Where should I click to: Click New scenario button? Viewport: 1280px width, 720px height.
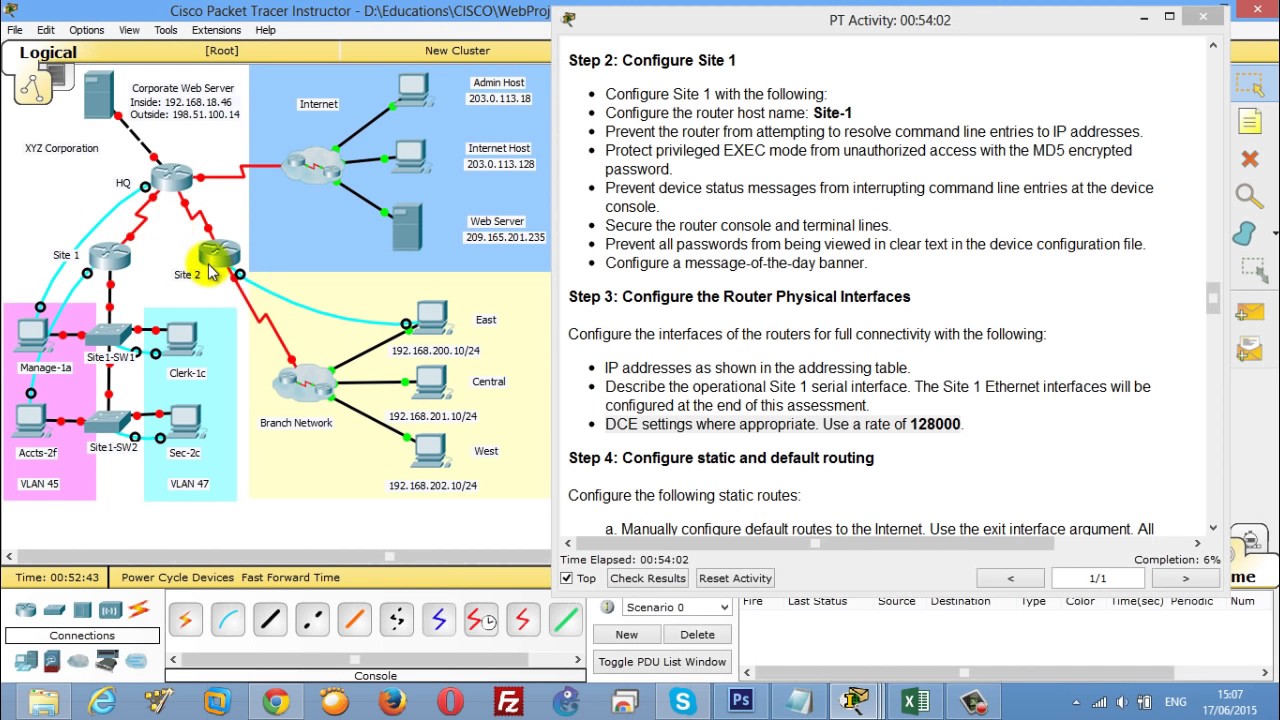[627, 634]
